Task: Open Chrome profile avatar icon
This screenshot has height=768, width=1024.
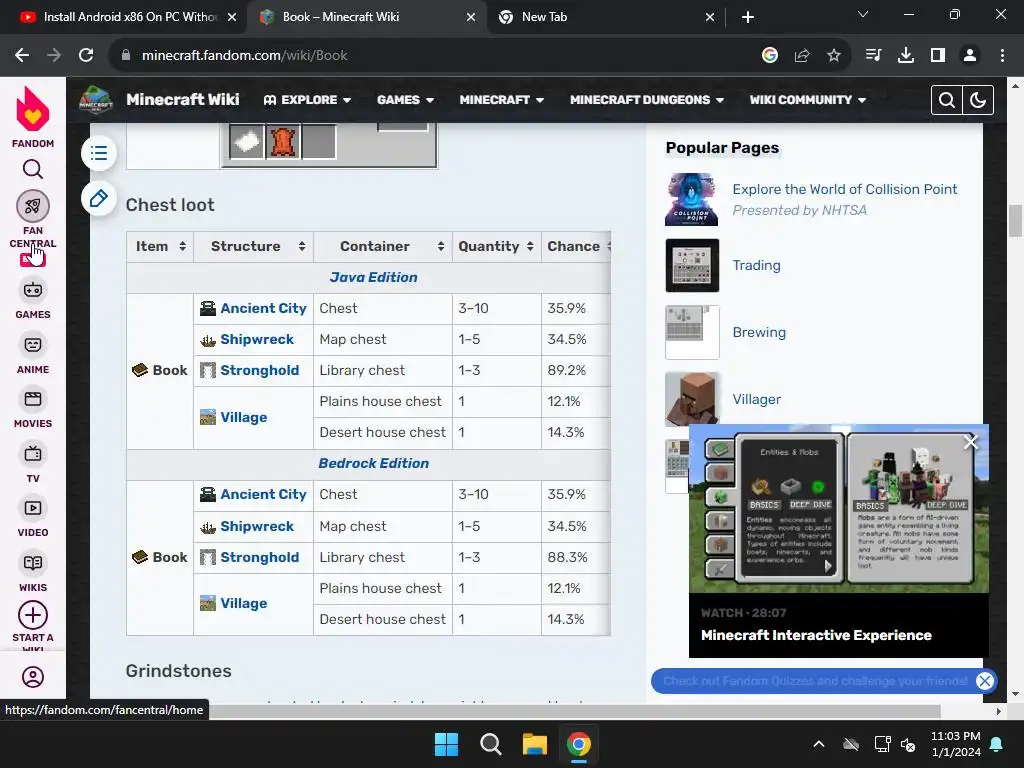Action: click(970, 56)
